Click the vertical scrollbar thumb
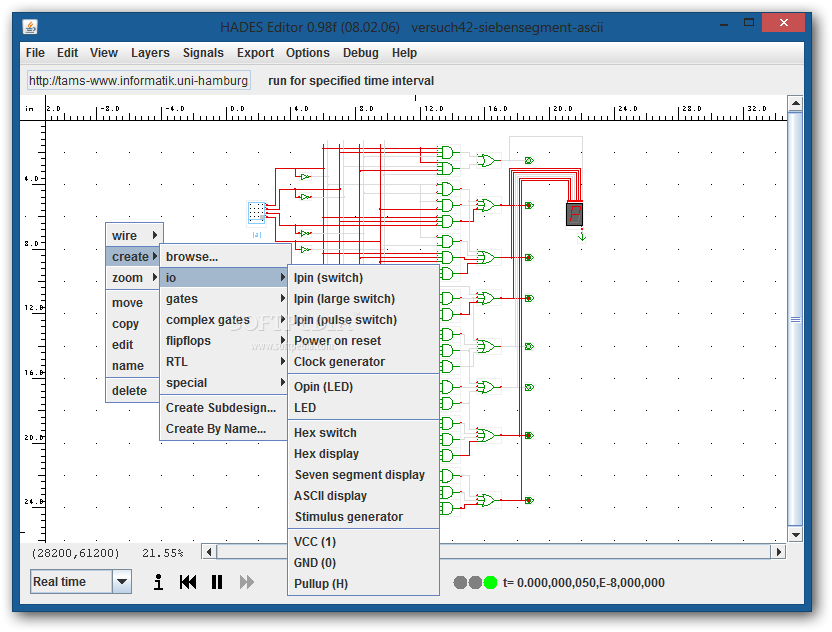The width and height of the screenshot is (832, 632). click(795, 319)
